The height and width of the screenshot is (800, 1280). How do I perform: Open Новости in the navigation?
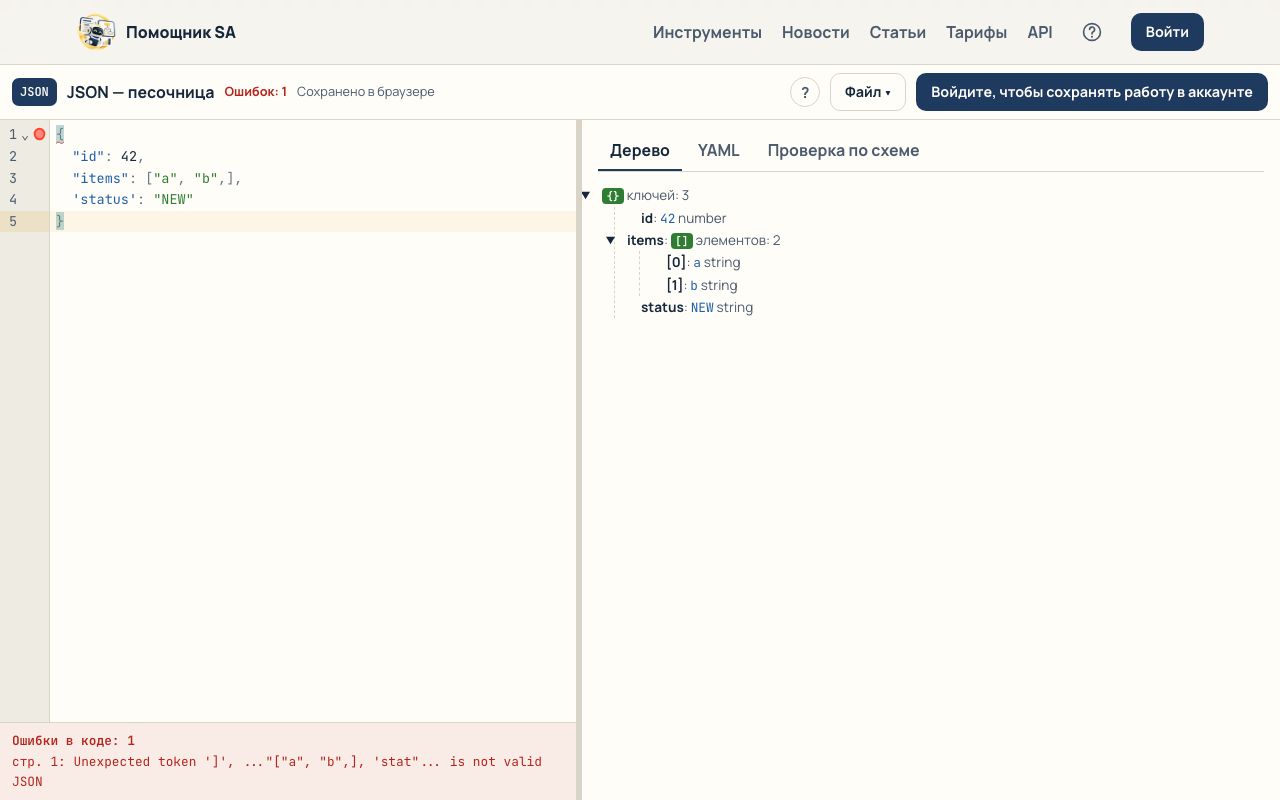click(816, 32)
